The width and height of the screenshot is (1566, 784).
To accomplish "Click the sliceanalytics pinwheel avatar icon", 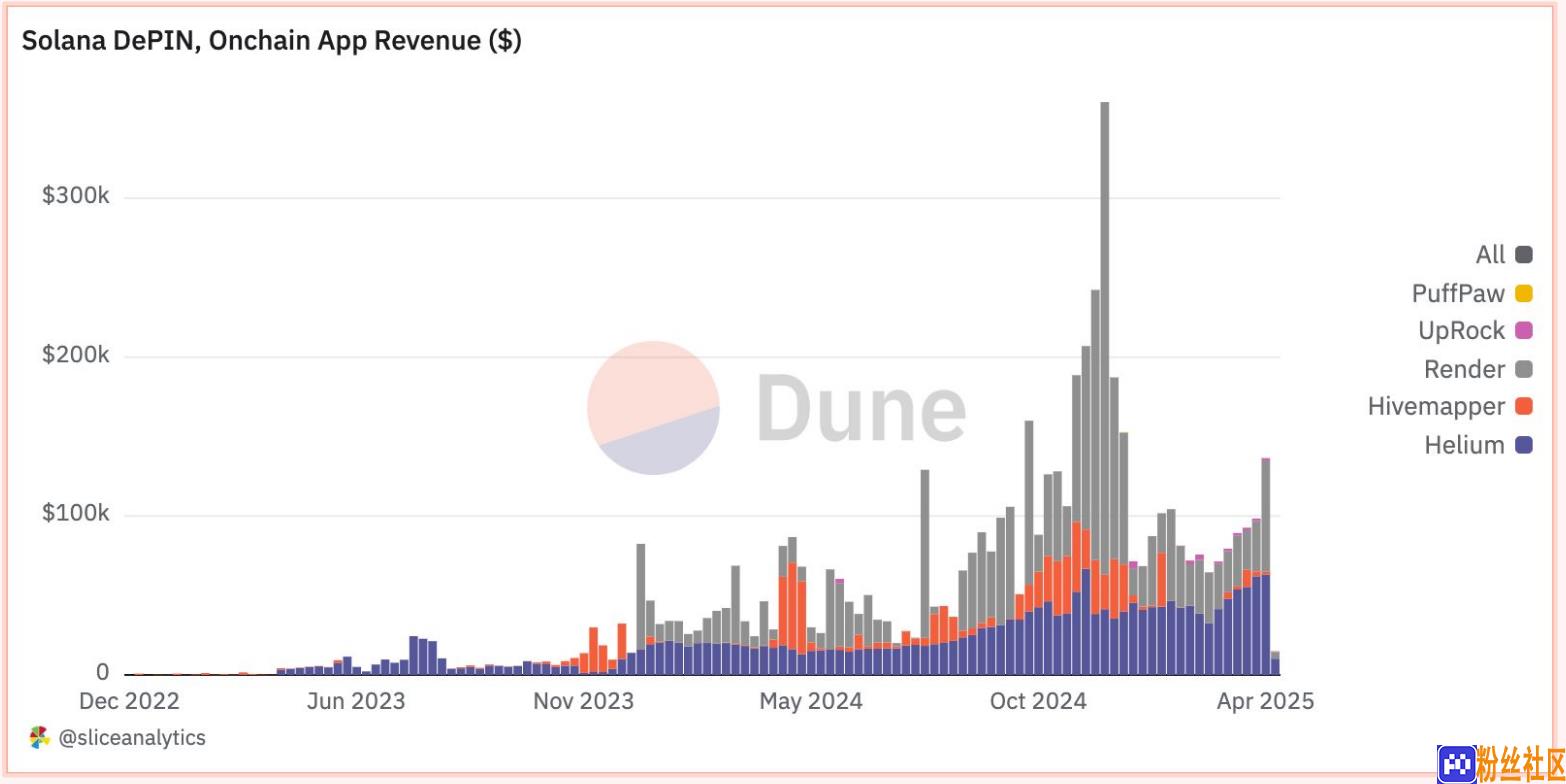I will point(39,738).
